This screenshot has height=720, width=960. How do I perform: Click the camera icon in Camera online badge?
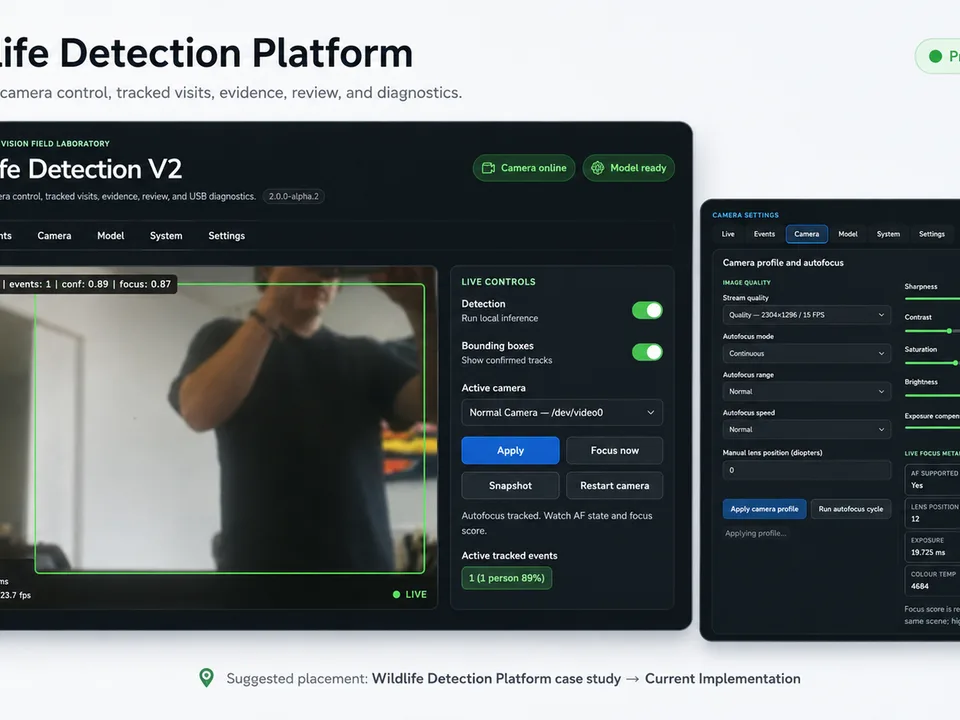[x=488, y=168]
